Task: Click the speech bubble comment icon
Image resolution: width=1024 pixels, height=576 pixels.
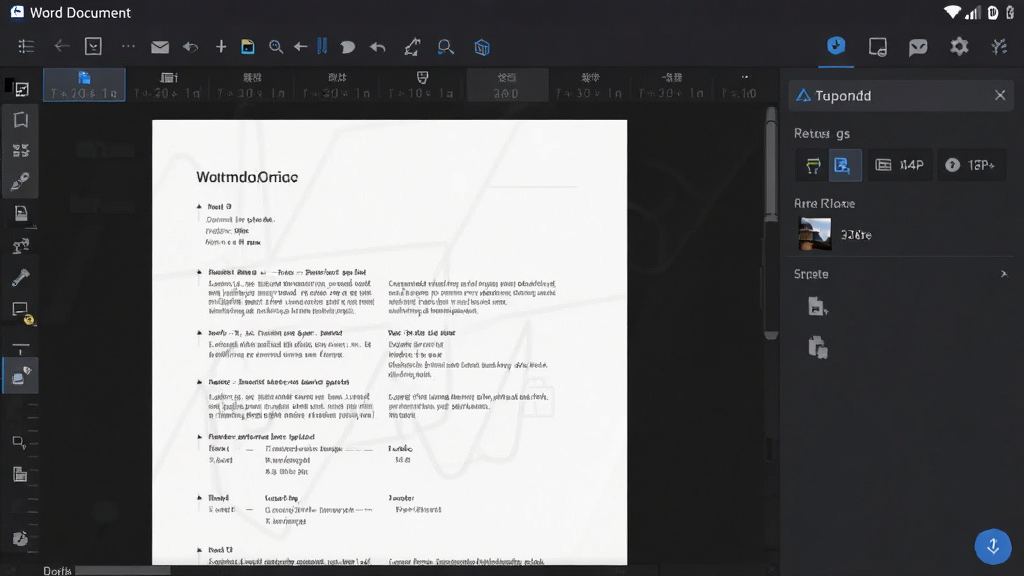Action: click(347, 47)
